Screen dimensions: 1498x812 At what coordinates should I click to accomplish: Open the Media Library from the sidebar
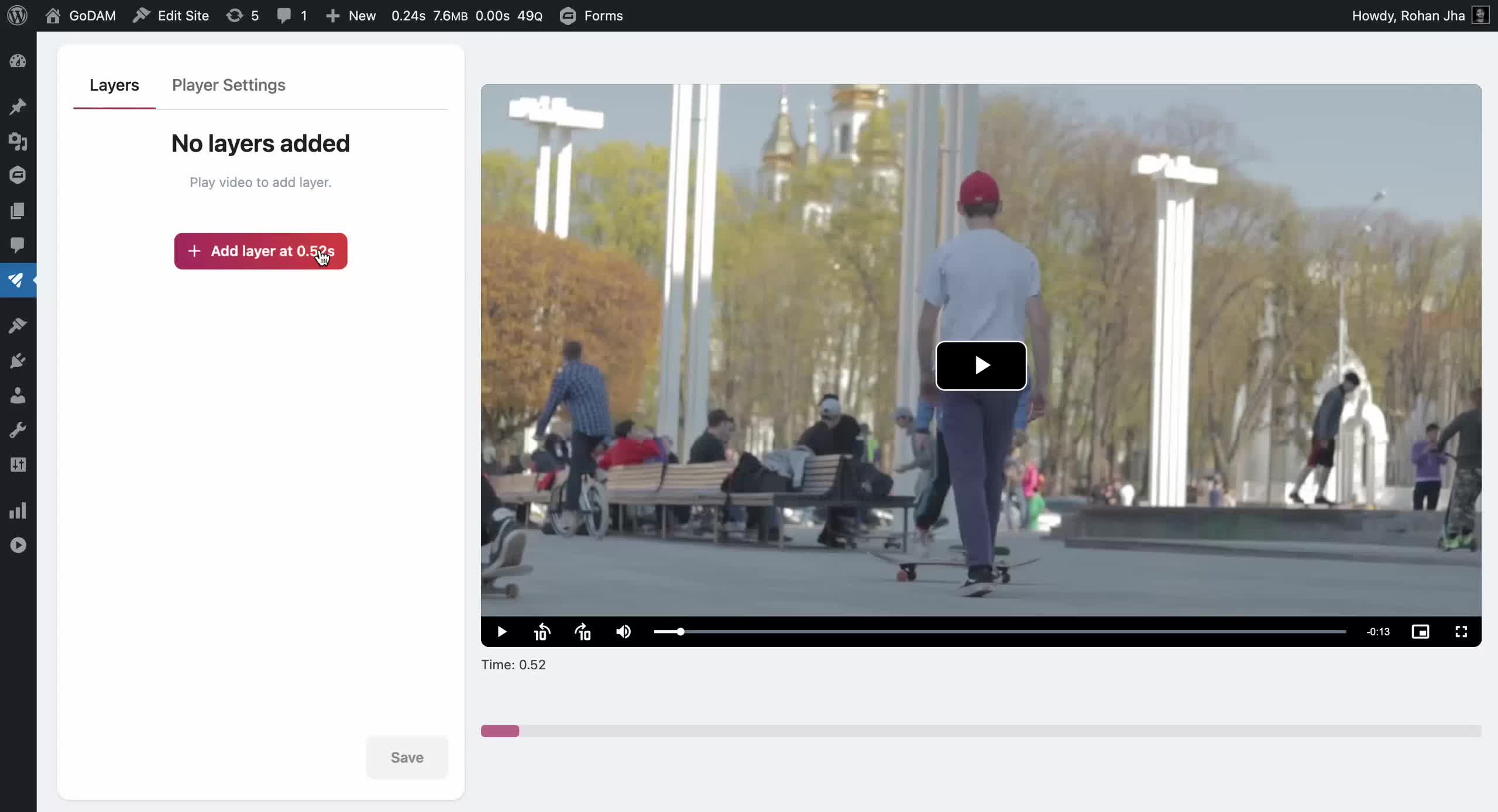pyautogui.click(x=18, y=142)
